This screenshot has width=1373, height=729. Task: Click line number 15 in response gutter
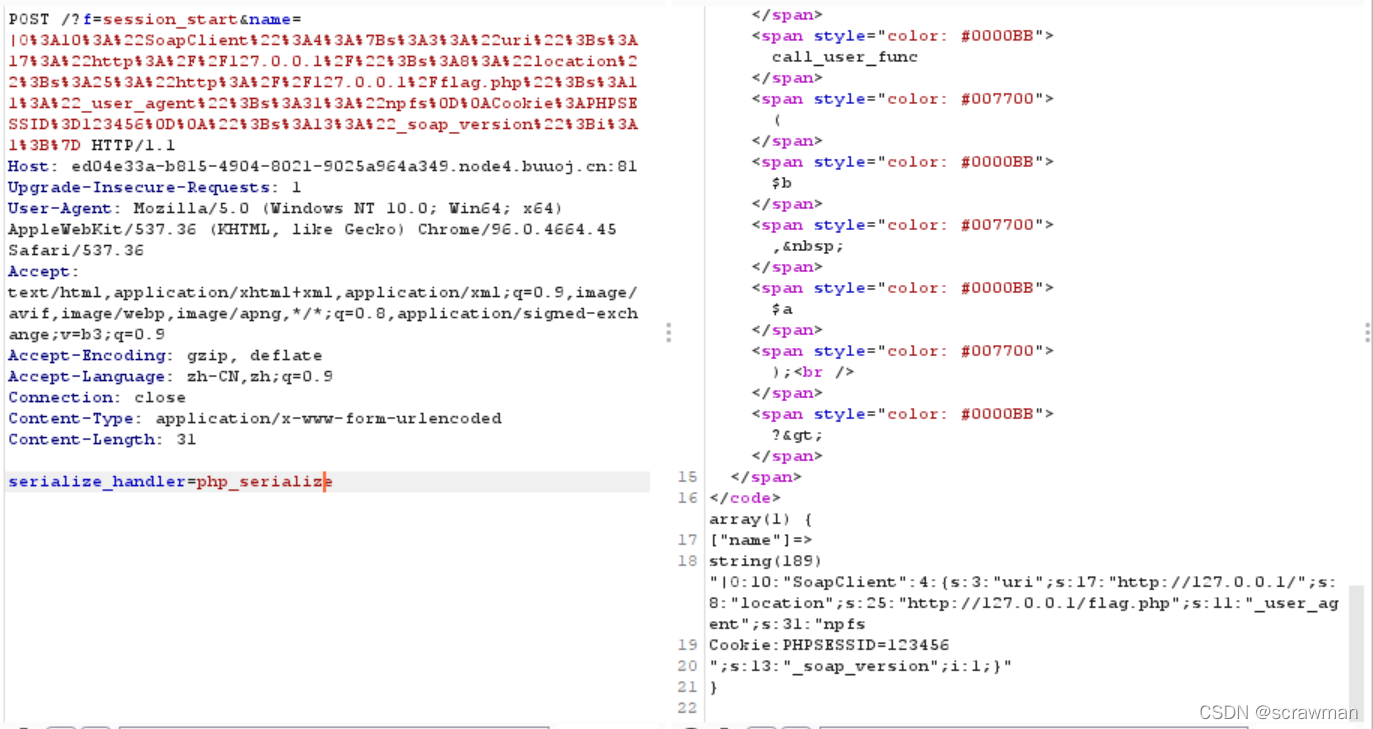click(687, 476)
